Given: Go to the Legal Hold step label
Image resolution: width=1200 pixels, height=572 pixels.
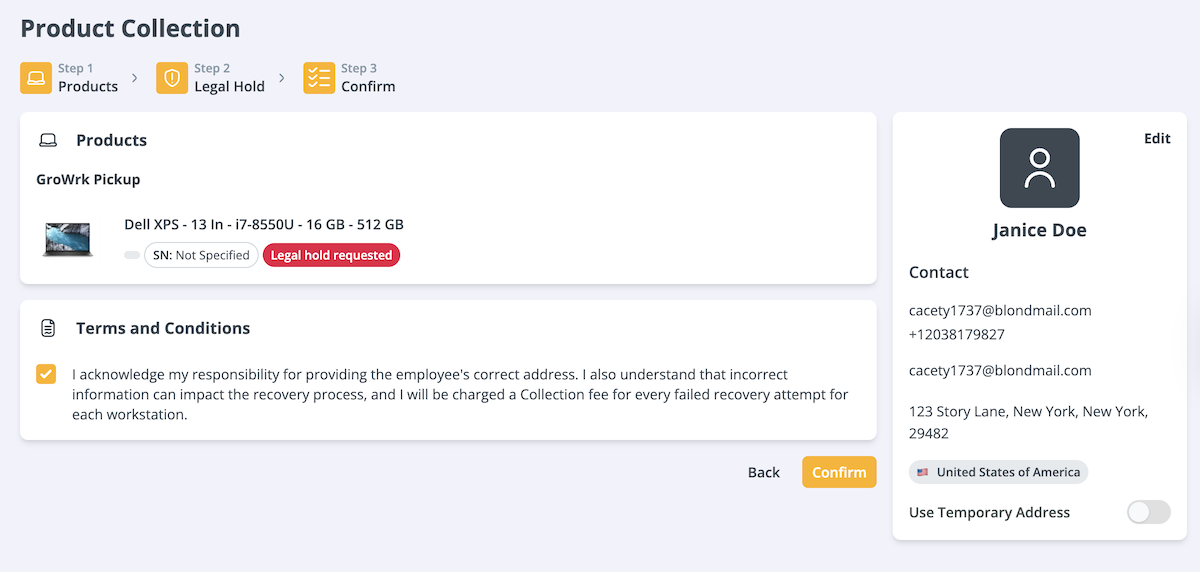Looking at the screenshot, I should pos(229,86).
